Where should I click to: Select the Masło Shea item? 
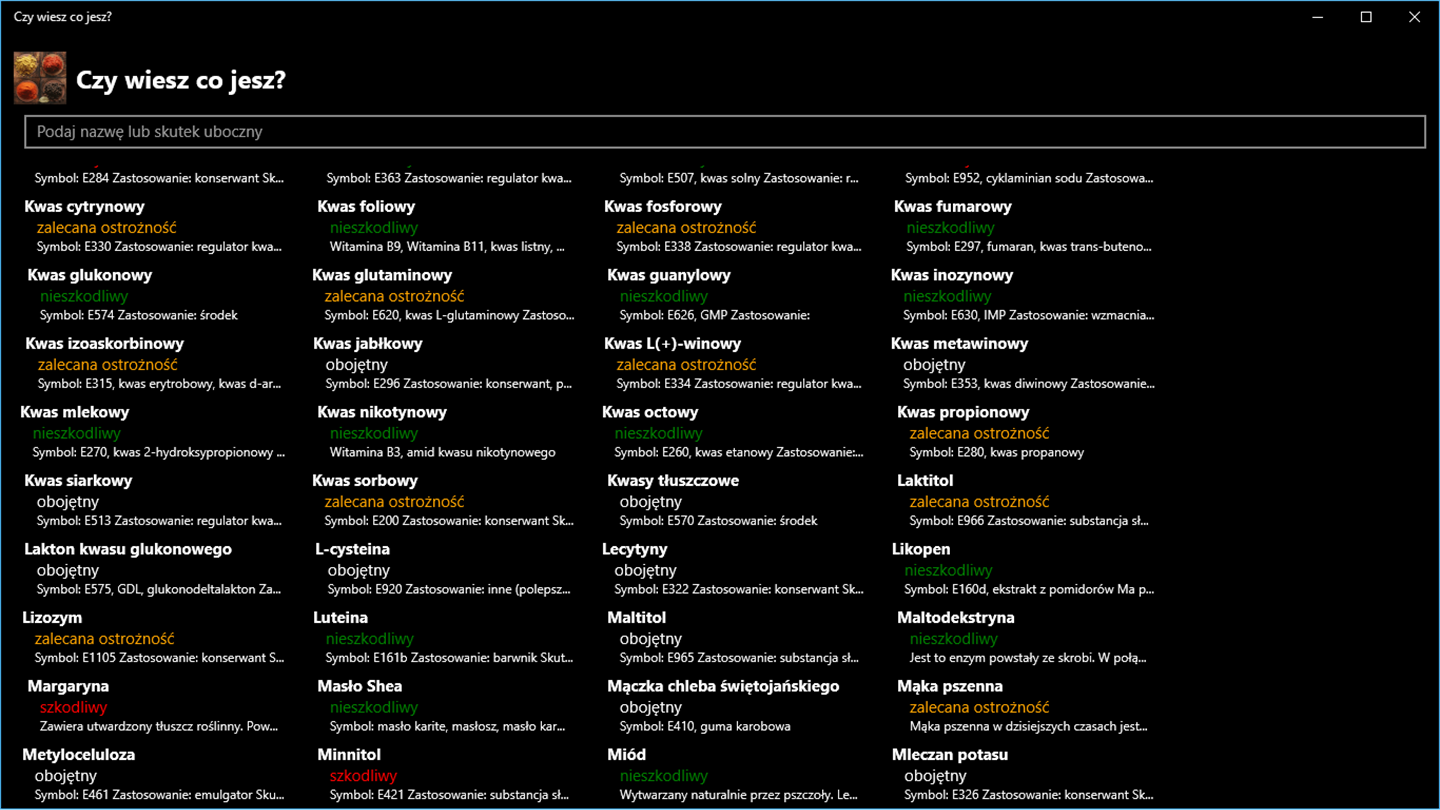[445, 706]
